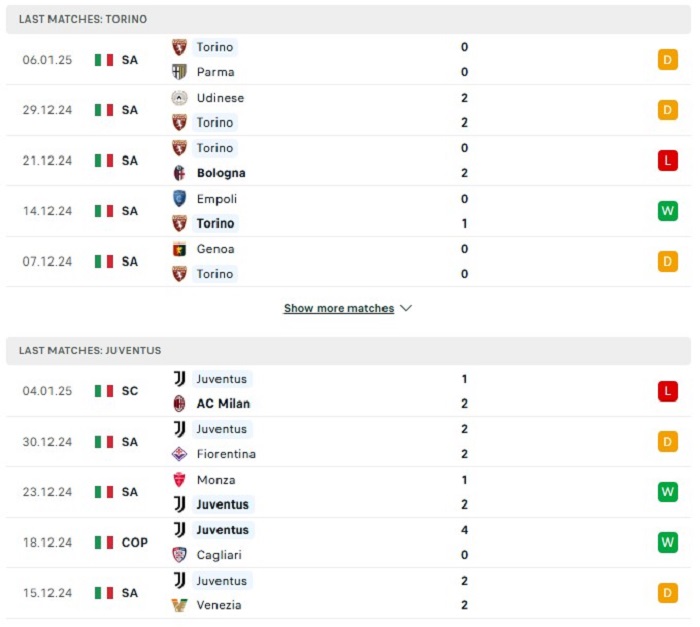Click the Udinese club crest icon
Image resolution: width=700 pixels, height=627 pixels.
(179, 98)
